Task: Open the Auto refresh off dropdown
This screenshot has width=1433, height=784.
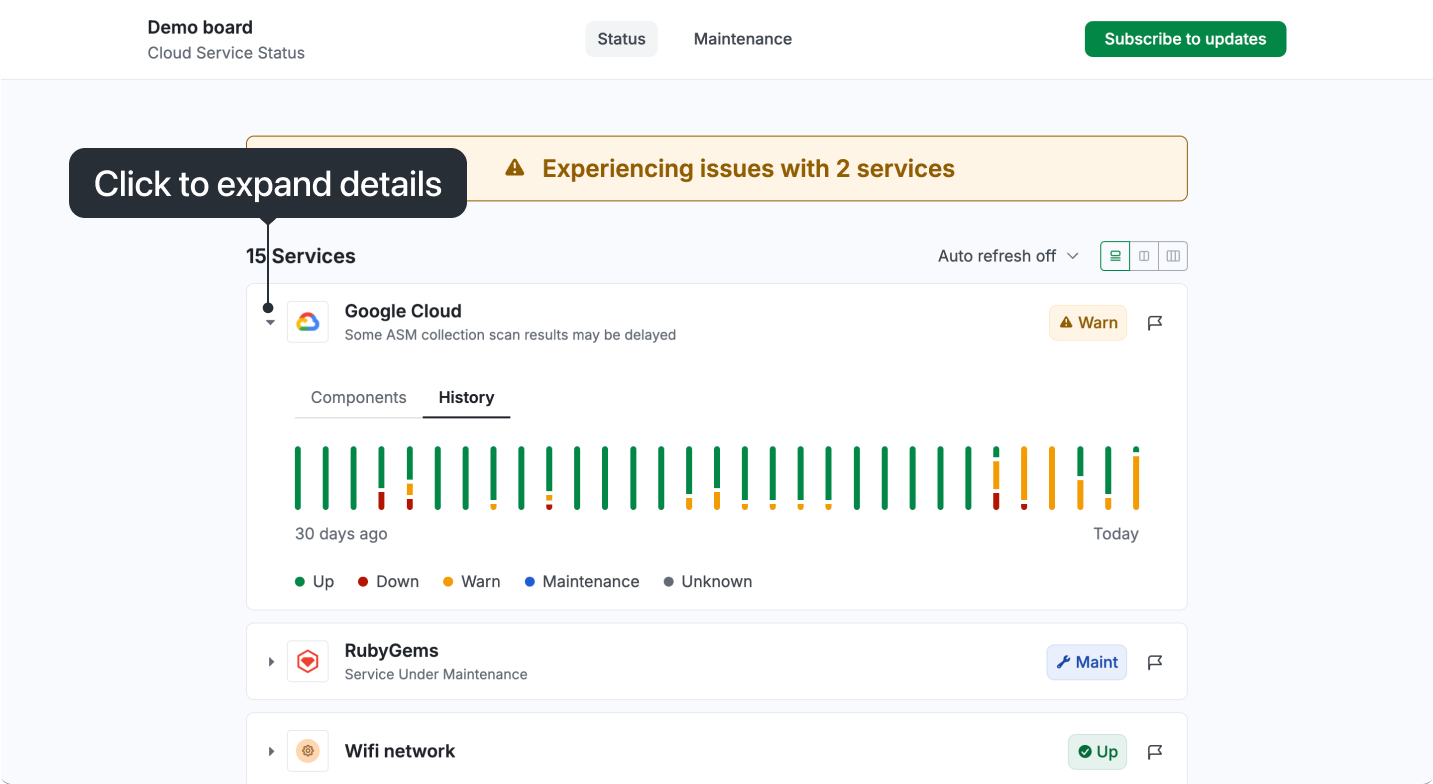Action: click(x=1008, y=255)
